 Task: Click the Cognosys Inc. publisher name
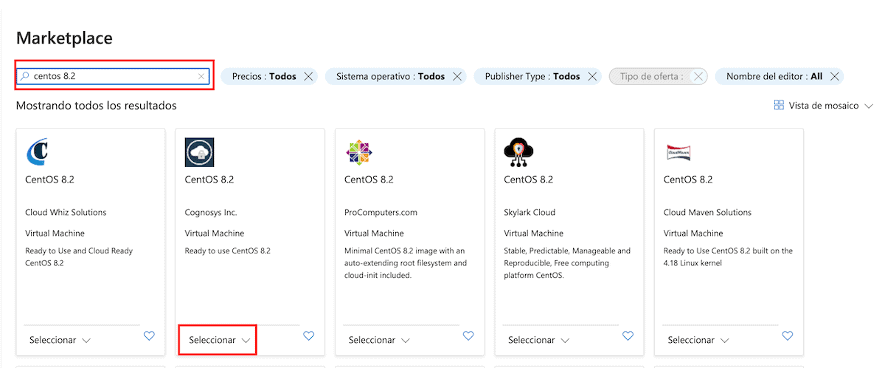pyautogui.click(x=211, y=212)
